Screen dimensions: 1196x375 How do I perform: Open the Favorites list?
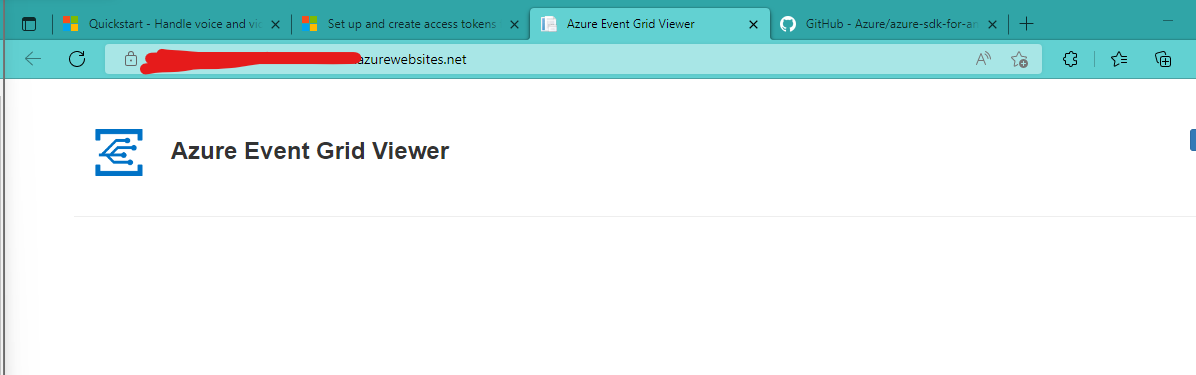pos(1119,59)
